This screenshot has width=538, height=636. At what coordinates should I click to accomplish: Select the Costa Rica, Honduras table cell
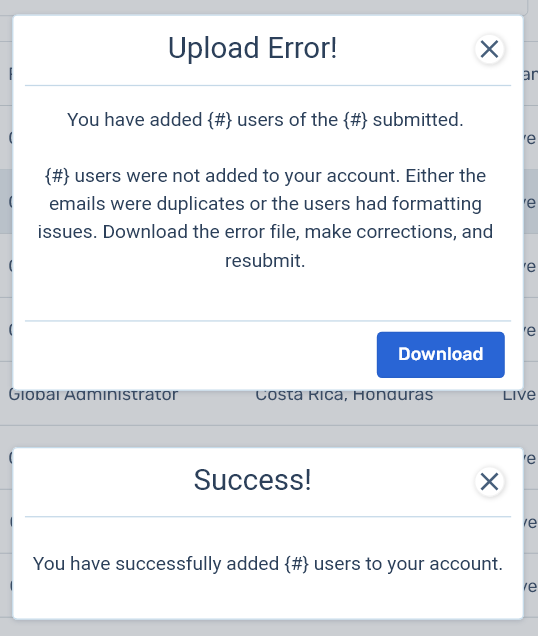click(x=344, y=395)
